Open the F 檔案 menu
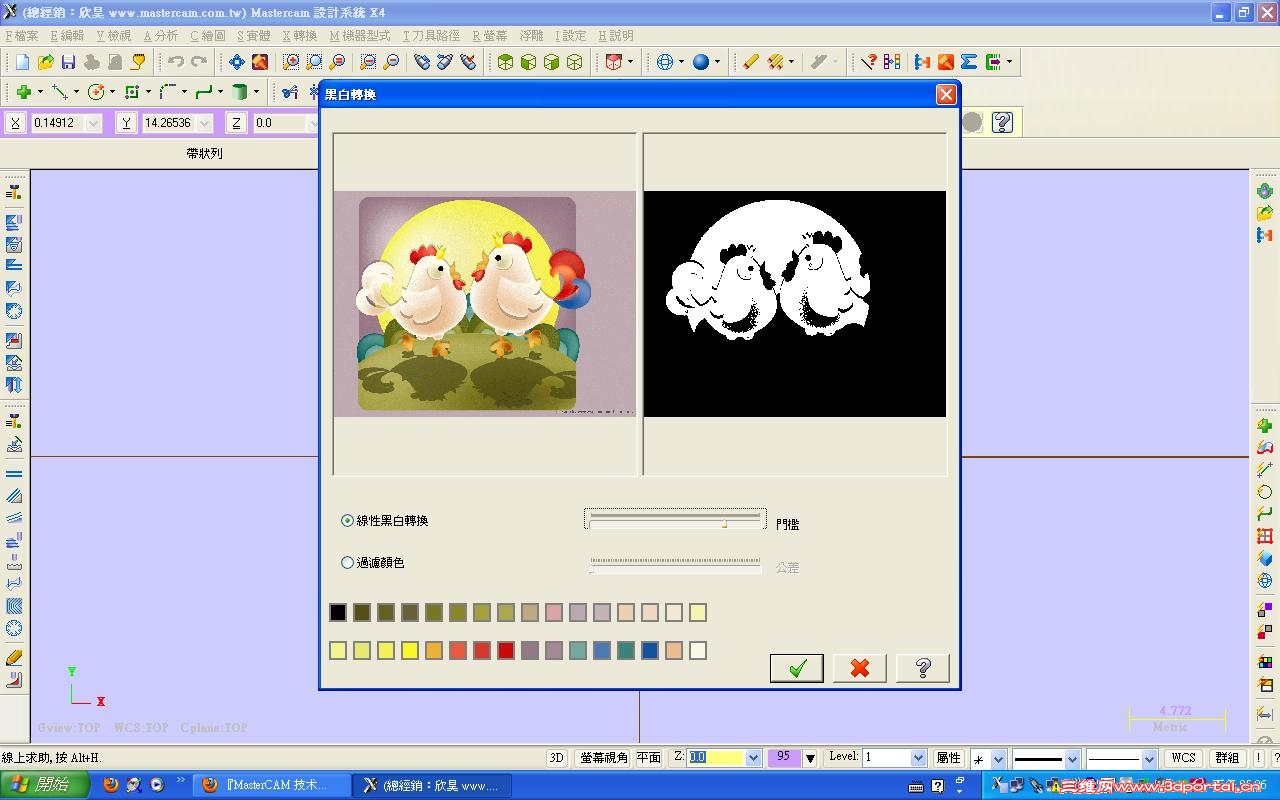This screenshot has width=1280, height=800. click(x=22, y=36)
